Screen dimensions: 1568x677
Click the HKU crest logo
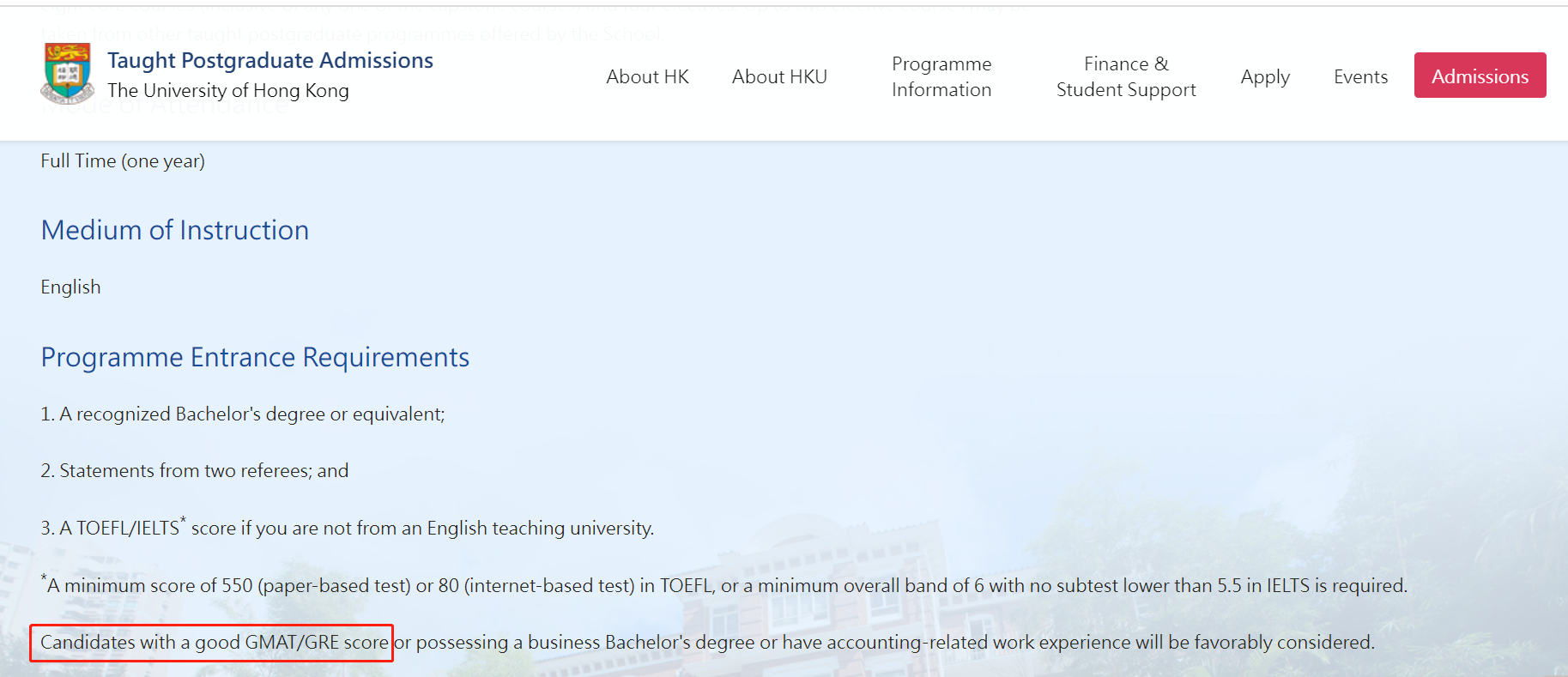(67, 74)
